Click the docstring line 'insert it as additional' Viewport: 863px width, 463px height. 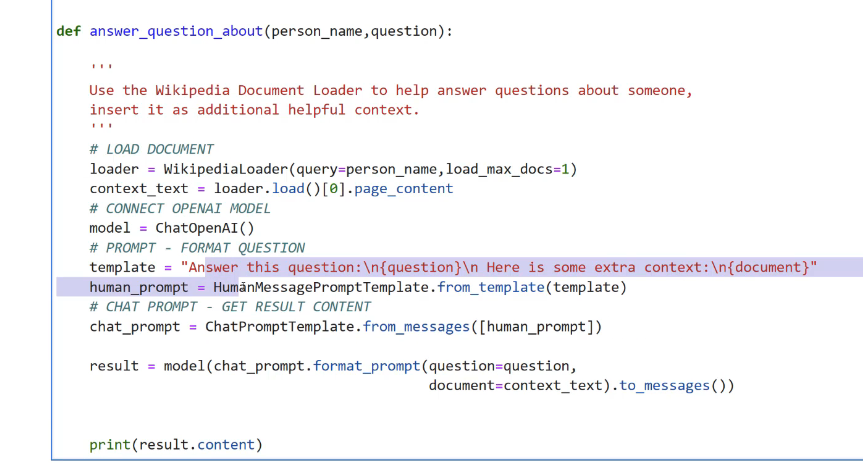(254, 110)
